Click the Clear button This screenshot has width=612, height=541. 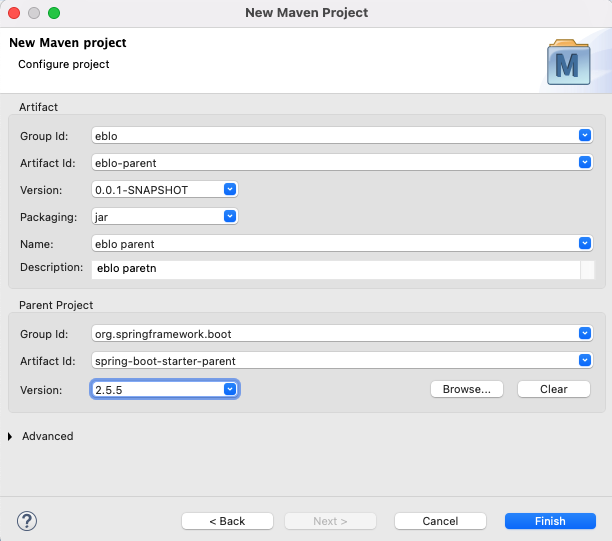click(x=554, y=389)
